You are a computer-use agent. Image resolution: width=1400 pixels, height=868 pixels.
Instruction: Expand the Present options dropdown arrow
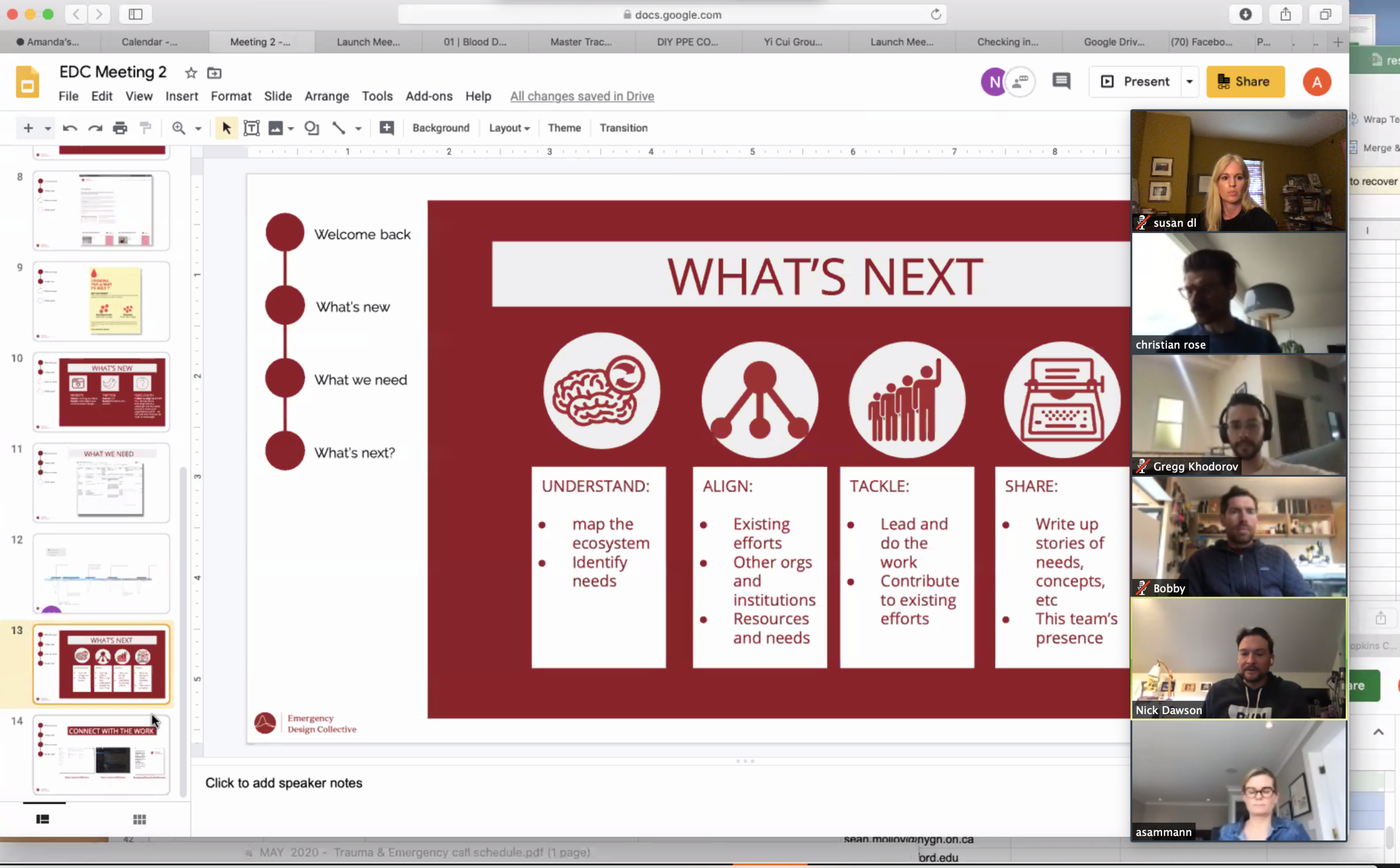point(1189,82)
